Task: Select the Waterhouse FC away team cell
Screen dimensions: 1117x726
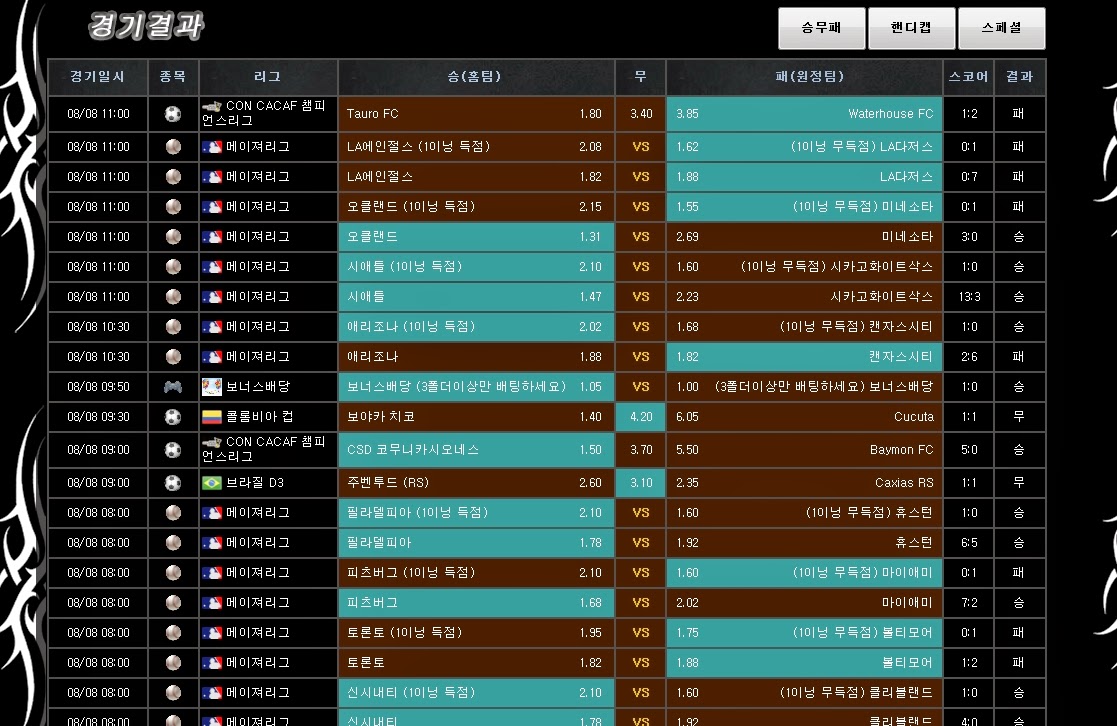Action: (x=804, y=114)
